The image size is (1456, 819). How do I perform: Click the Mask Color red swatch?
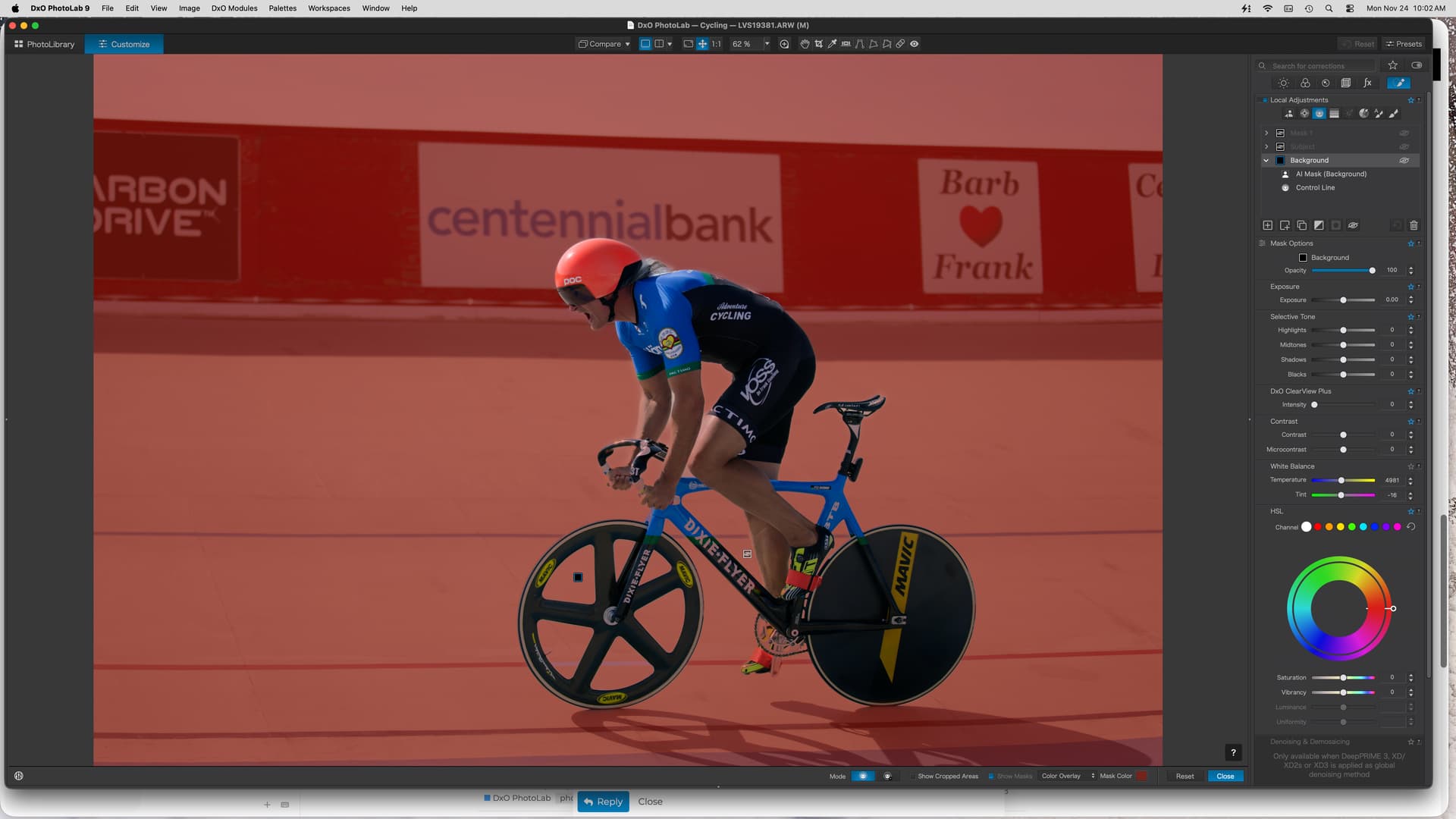tap(1141, 776)
